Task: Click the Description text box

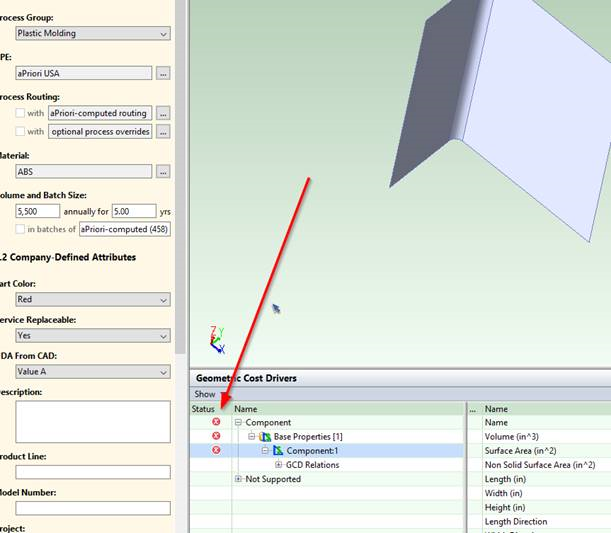Action: [x=92, y=421]
